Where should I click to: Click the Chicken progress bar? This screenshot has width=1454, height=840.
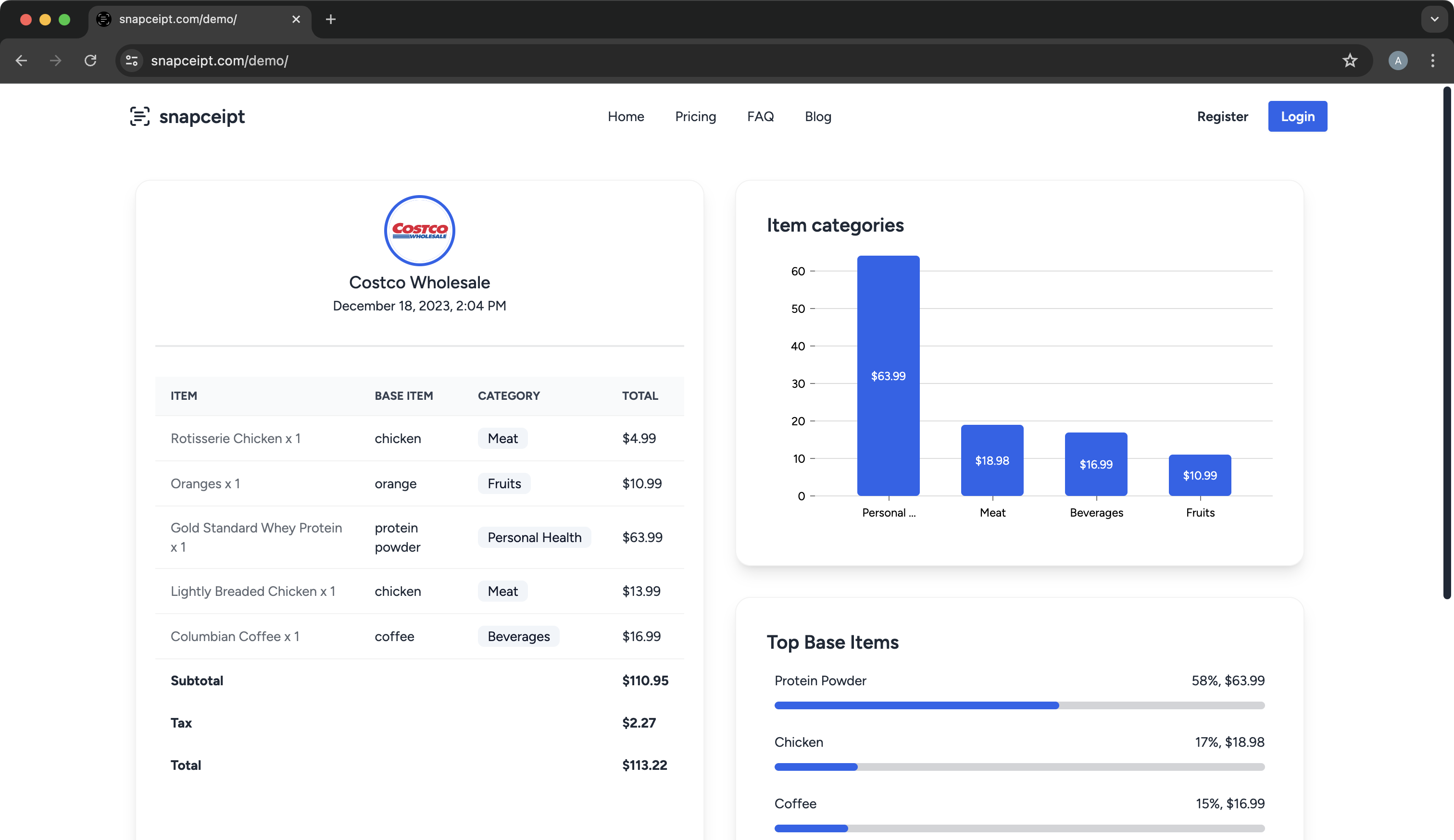point(1019,767)
